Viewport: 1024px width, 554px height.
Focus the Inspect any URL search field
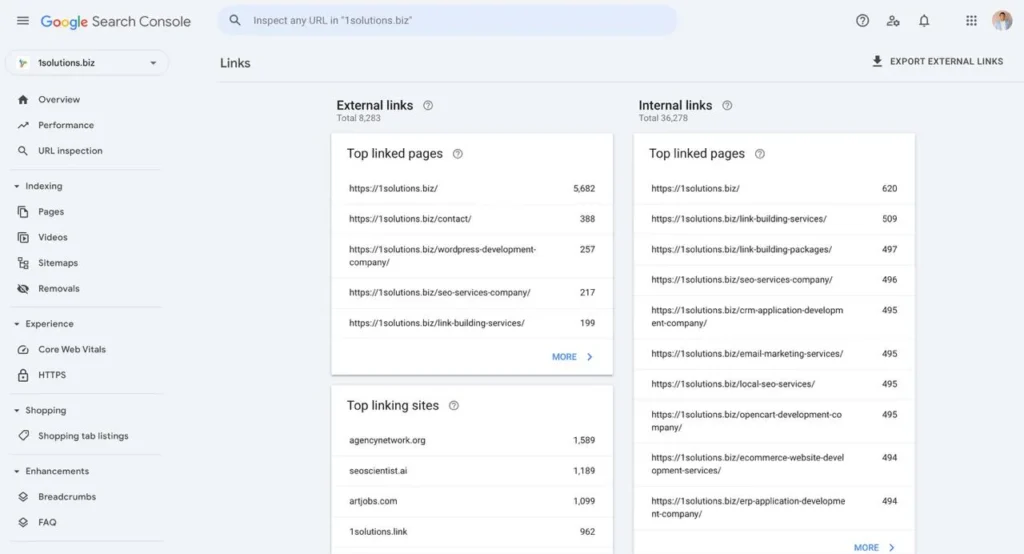pos(447,20)
